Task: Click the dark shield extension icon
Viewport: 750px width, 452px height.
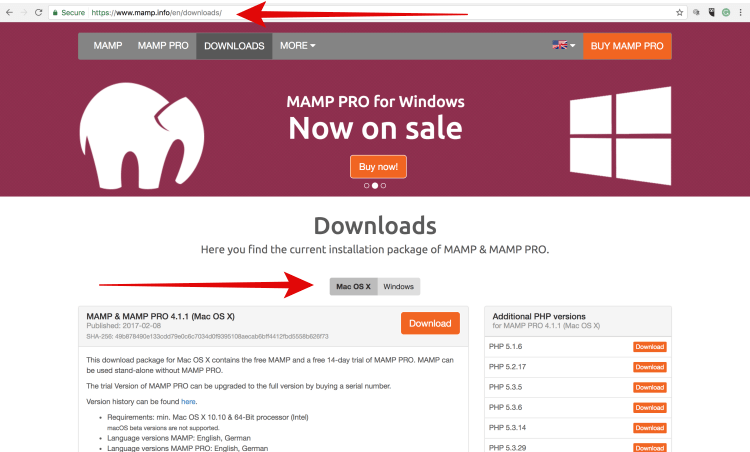Action: (711, 12)
